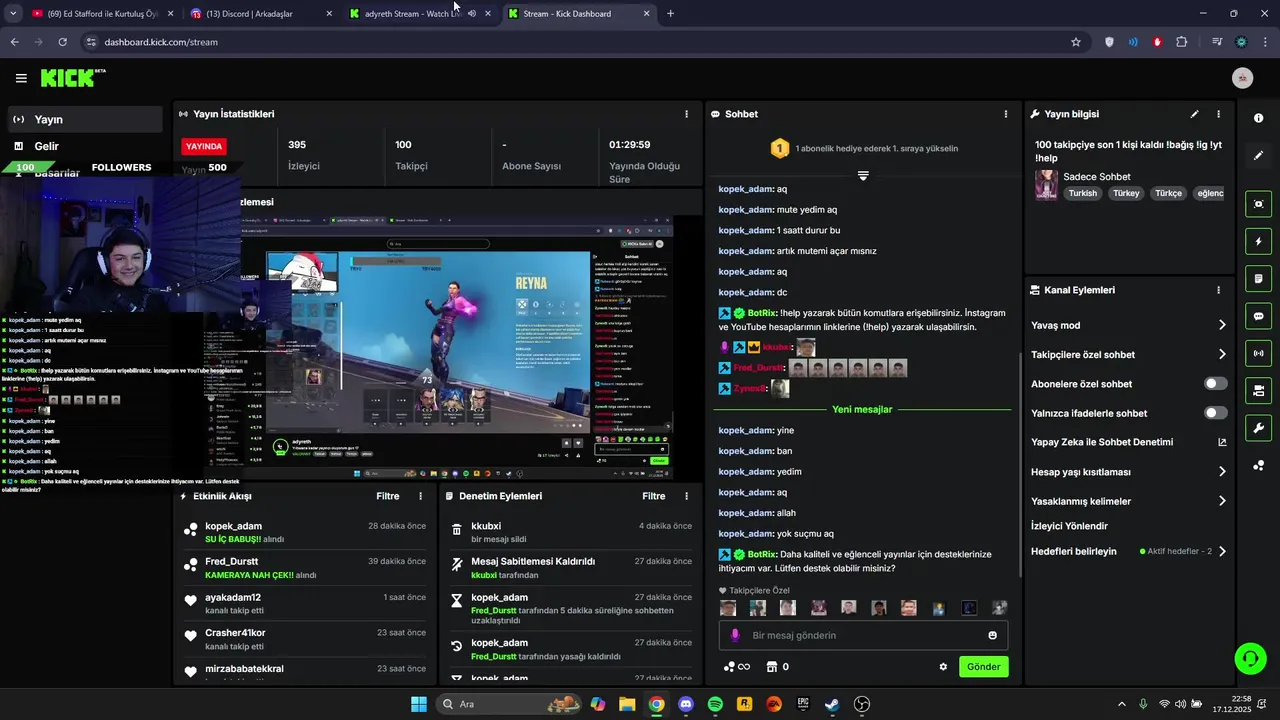Open the Kanal Eylemleri three-dot menu
1280x720 pixels.
(x=1218, y=290)
